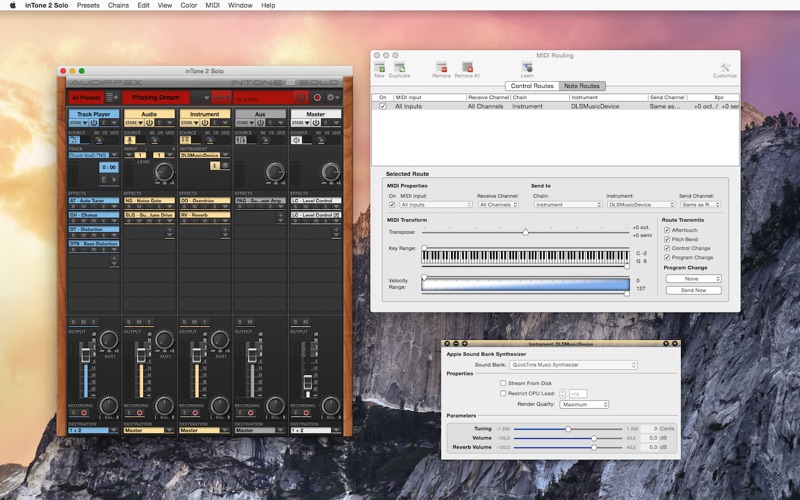The height and width of the screenshot is (500, 800).
Task: Disable the Aftertouch checkbox
Action: pyautogui.click(x=667, y=230)
